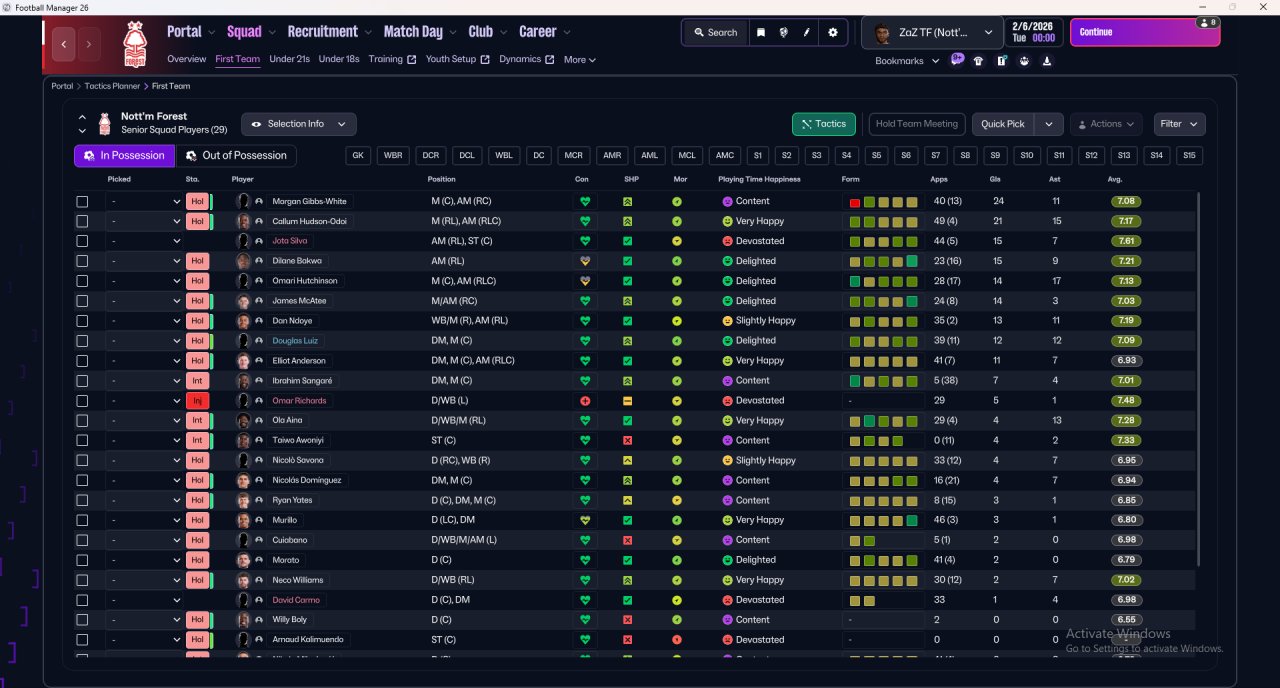Open the Filter dropdown
Viewport: 1280px width, 688px height.
point(1179,124)
